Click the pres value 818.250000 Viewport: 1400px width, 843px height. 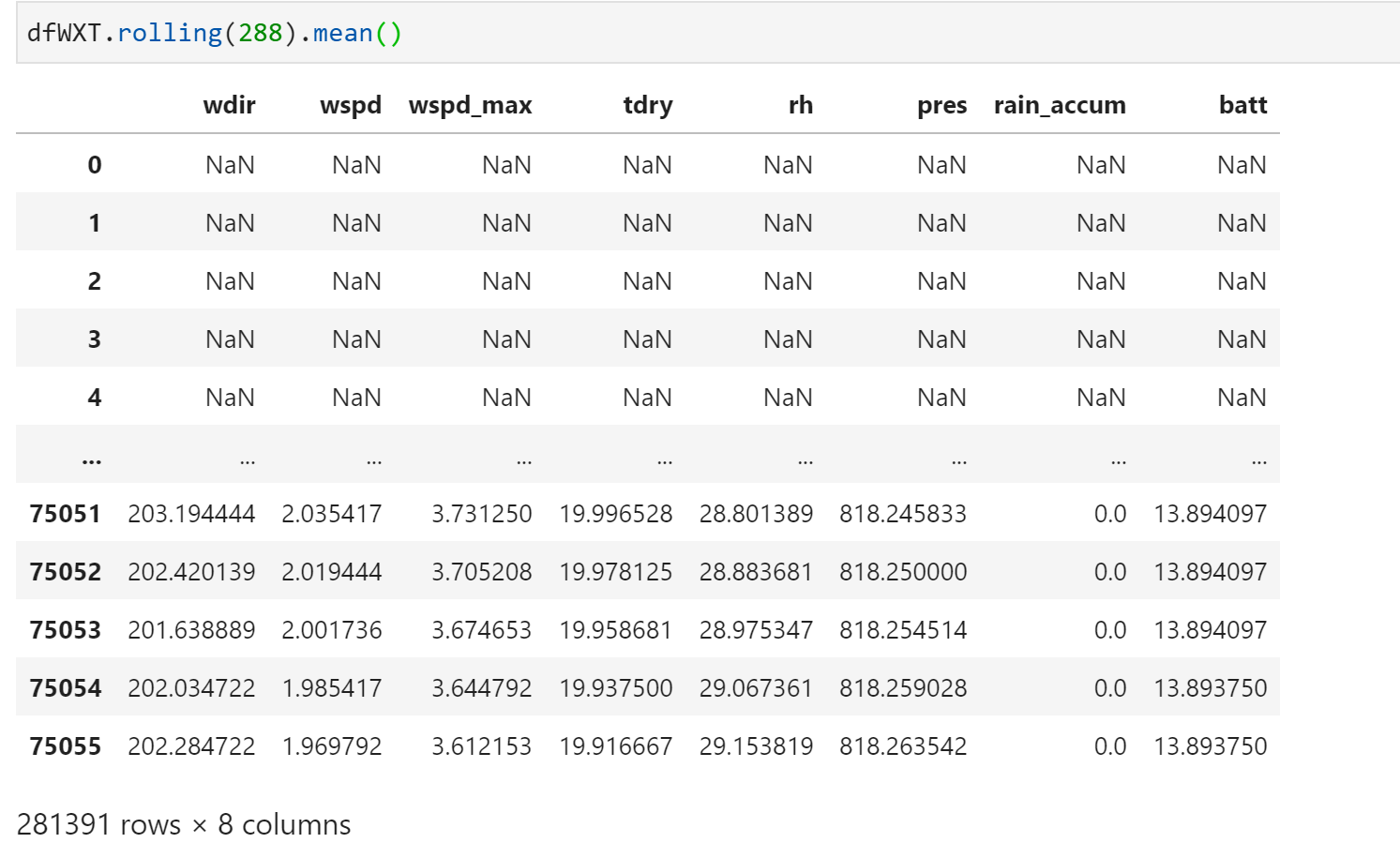click(x=903, y=572)
